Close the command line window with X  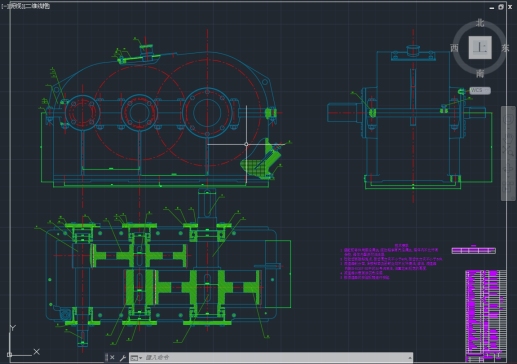tap(112, 357)
